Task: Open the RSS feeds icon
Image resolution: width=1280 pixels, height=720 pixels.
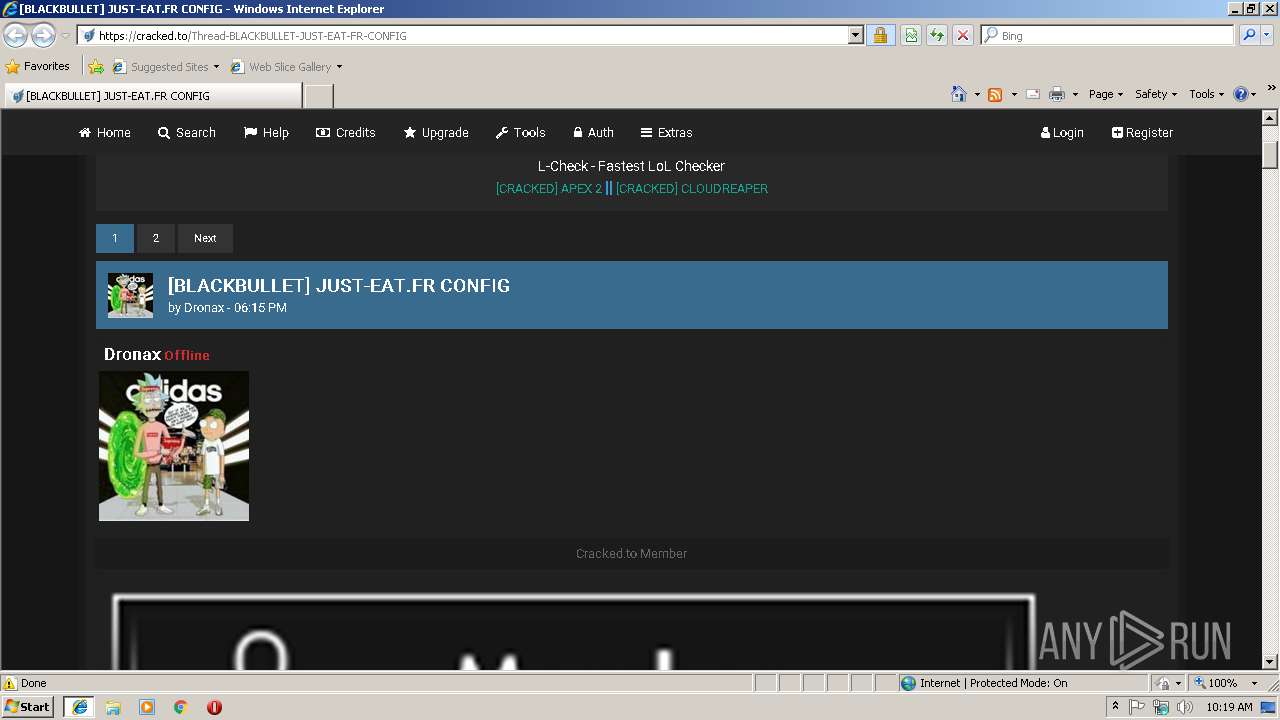Action: 995,94
